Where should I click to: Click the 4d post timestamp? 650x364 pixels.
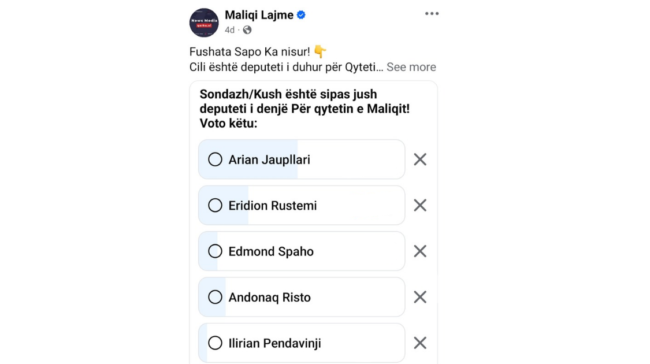pos(229,30)
